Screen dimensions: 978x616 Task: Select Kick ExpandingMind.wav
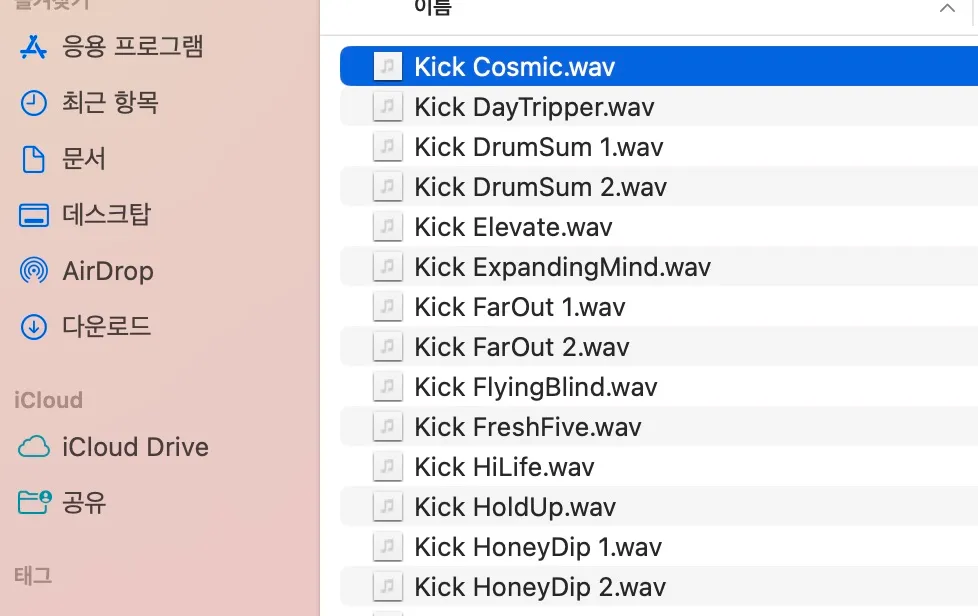(x=562, y=267)
